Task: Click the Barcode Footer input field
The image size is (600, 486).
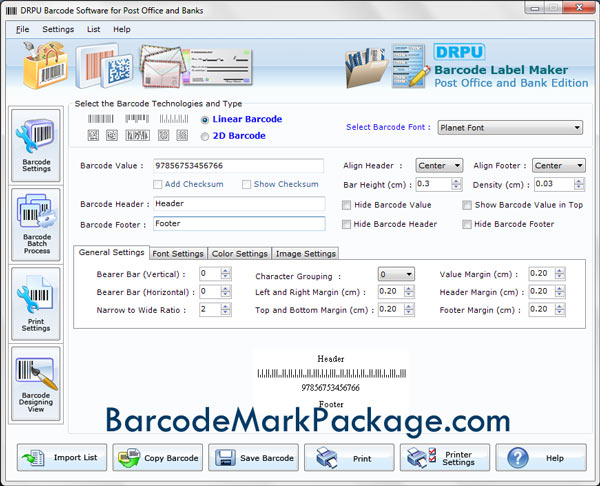Action: pos(239,223)
